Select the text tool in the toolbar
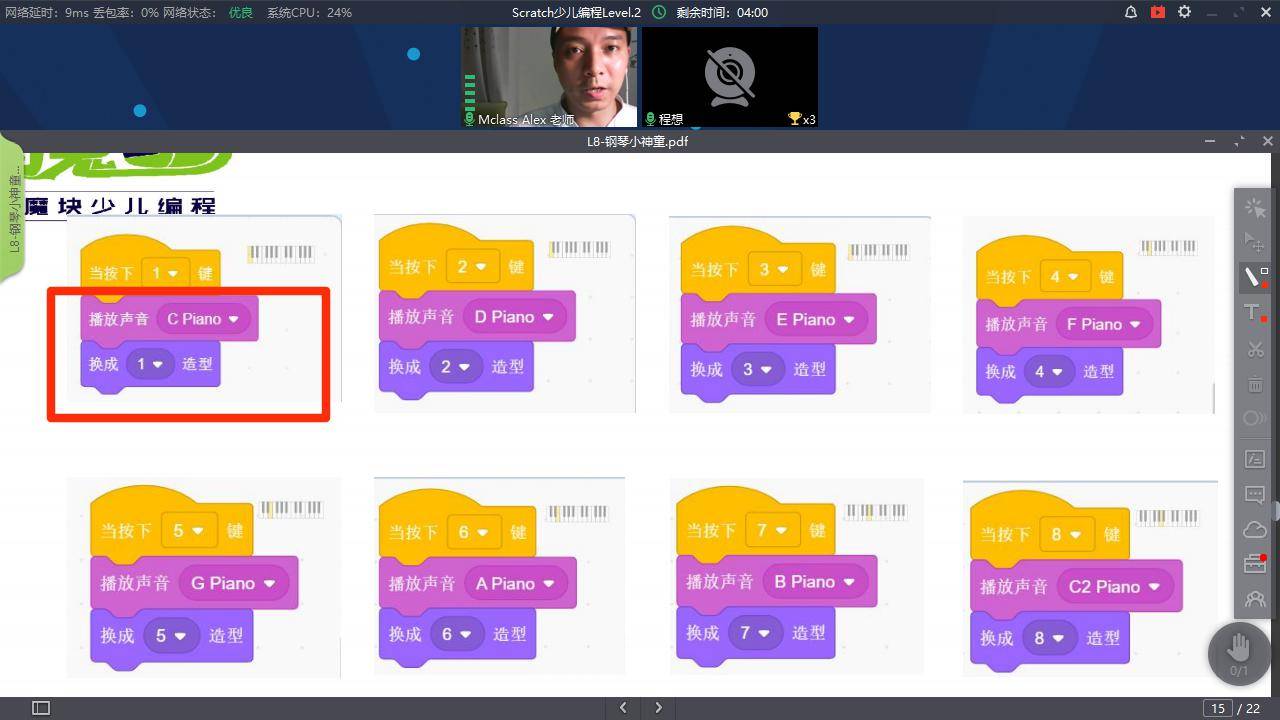The image size is (1280, 720). point(1254,313)
